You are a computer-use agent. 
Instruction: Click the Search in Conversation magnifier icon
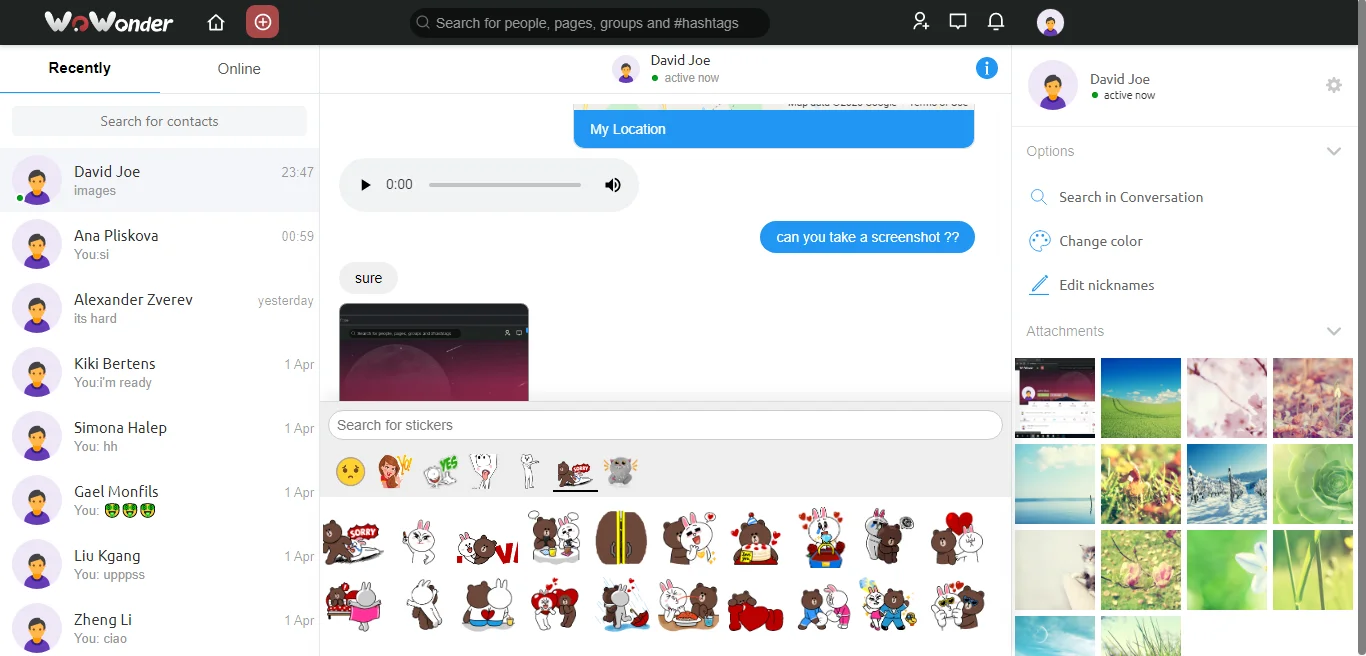point(1039,197)
